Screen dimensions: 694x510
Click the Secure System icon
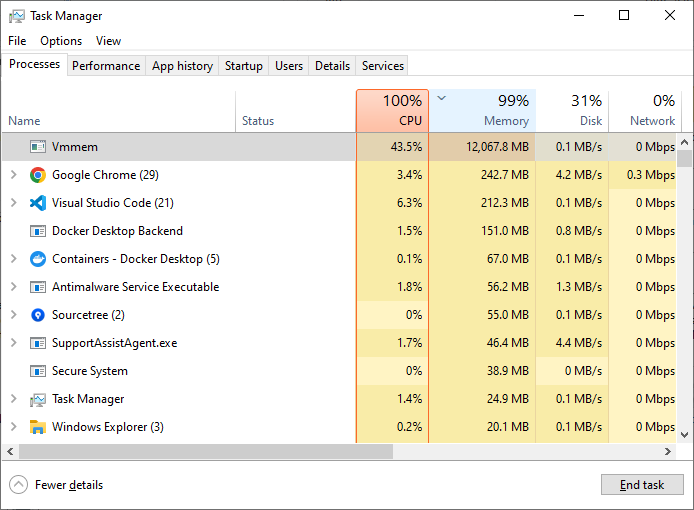(x=38, y=371)
